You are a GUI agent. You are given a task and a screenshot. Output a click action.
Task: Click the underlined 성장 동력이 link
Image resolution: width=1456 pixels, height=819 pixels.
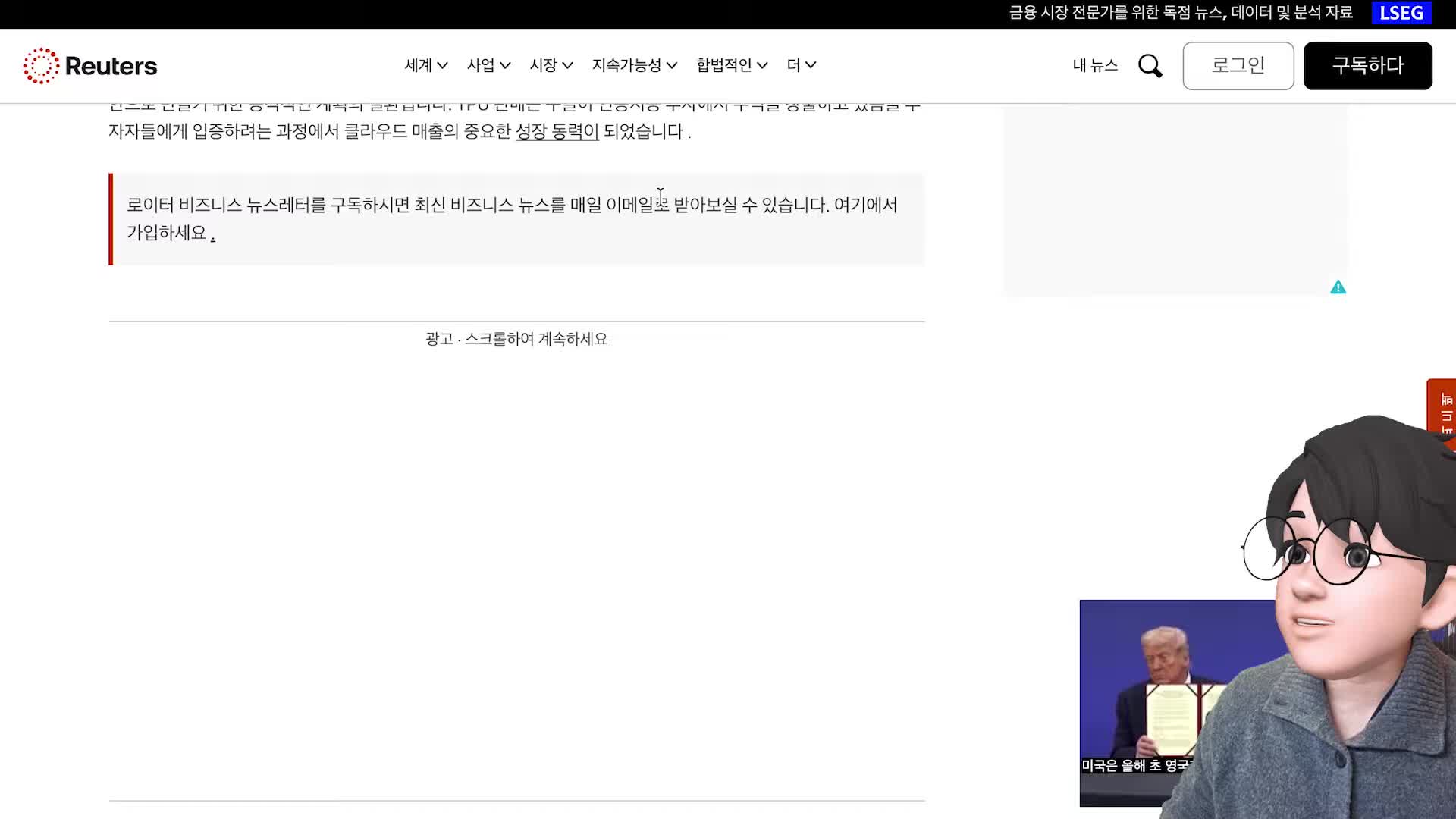point(557,132)
